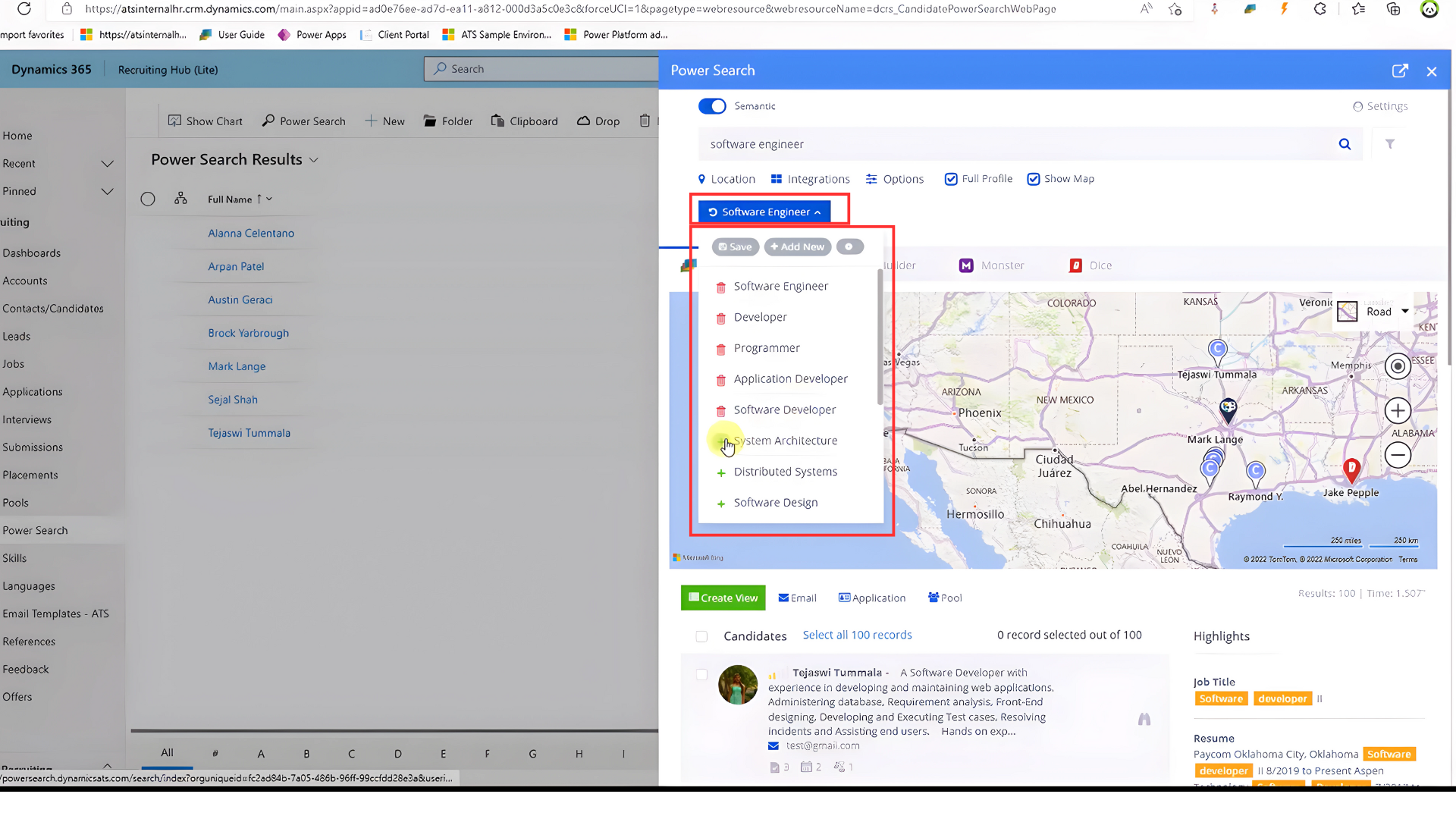
Task: Click the browser refresh icon
Action: pyautogui.click(x=24, y=9)
